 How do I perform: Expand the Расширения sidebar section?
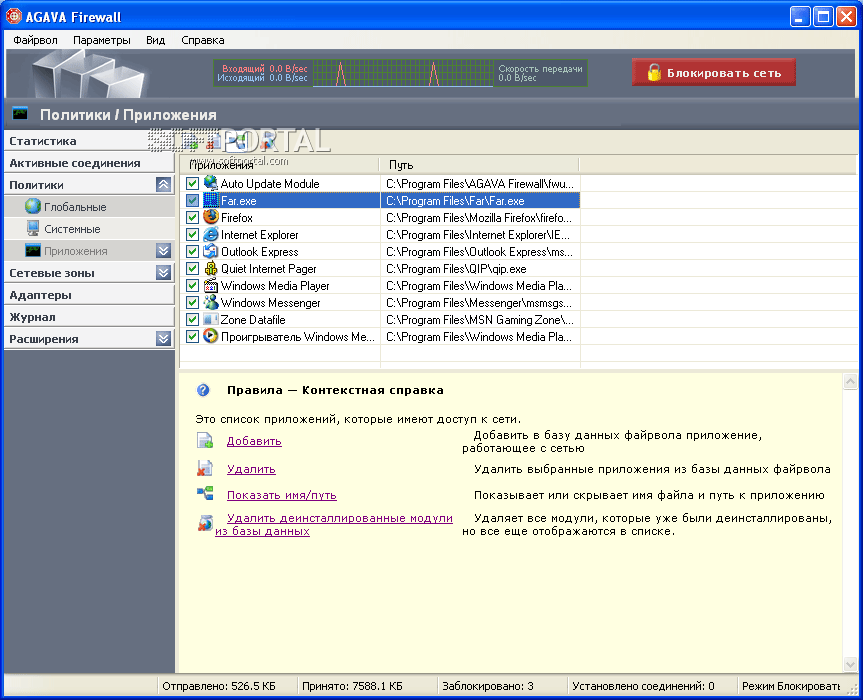click(163, 339)
